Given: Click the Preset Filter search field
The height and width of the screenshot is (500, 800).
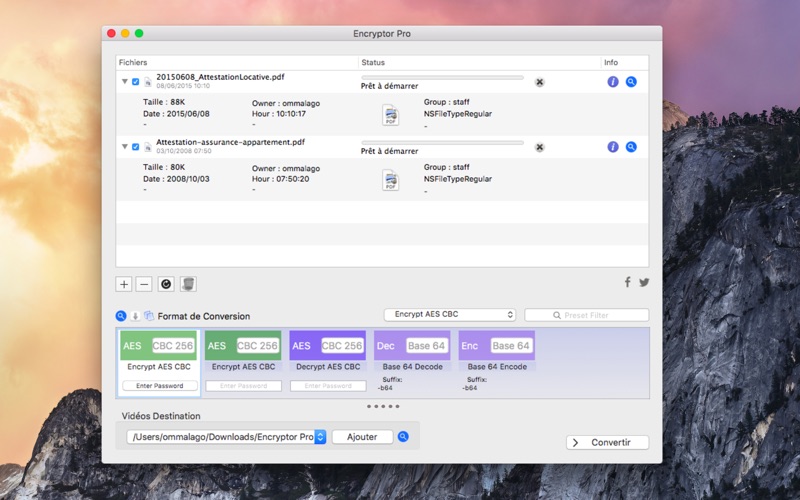Looking at the screenshot, I should (587, 315).
